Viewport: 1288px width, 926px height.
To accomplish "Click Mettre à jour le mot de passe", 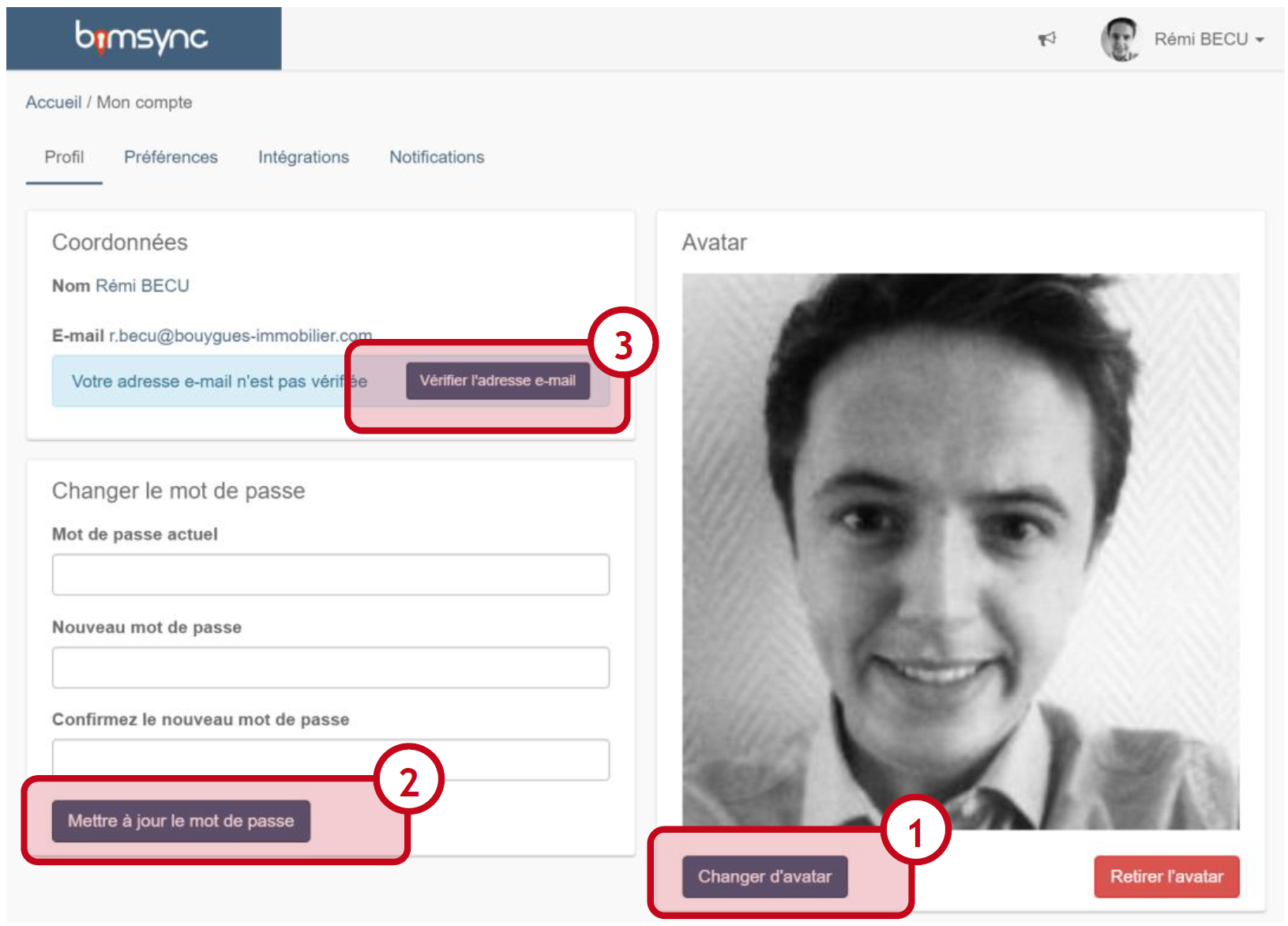I will (181, 821).
